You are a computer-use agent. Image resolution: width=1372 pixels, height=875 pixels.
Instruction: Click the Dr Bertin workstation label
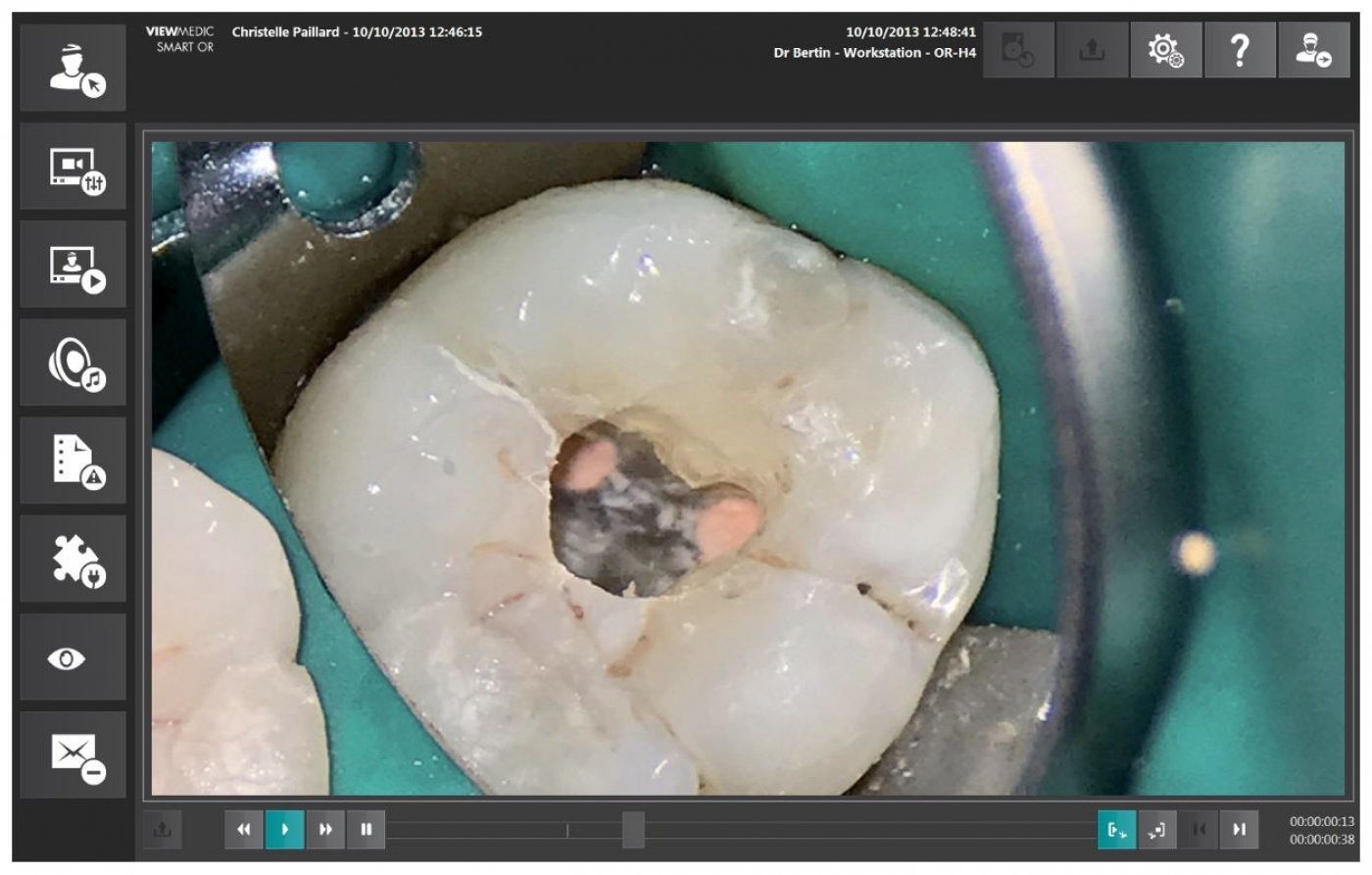874,53
